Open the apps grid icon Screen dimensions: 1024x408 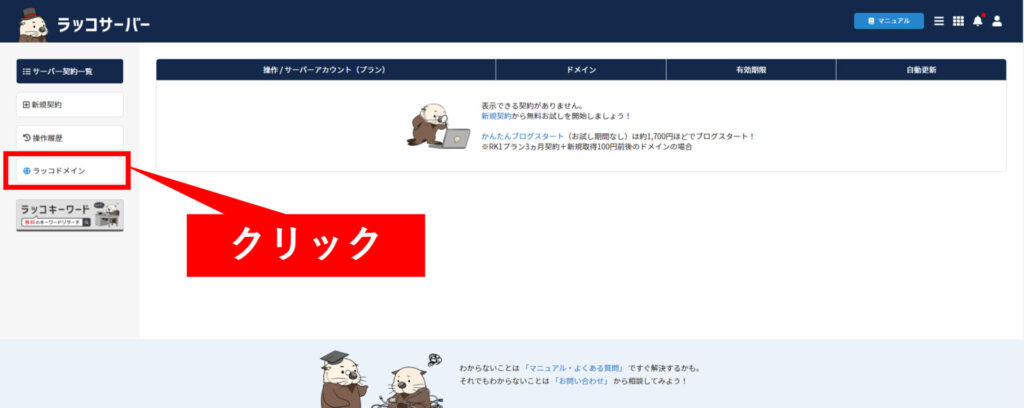[958, 21]
